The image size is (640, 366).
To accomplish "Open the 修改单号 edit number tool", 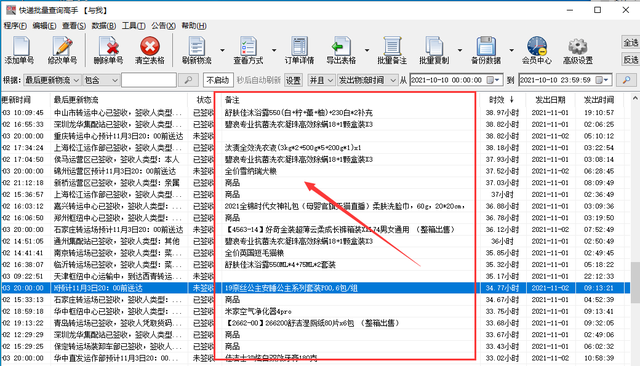I will tap(62, 50).
